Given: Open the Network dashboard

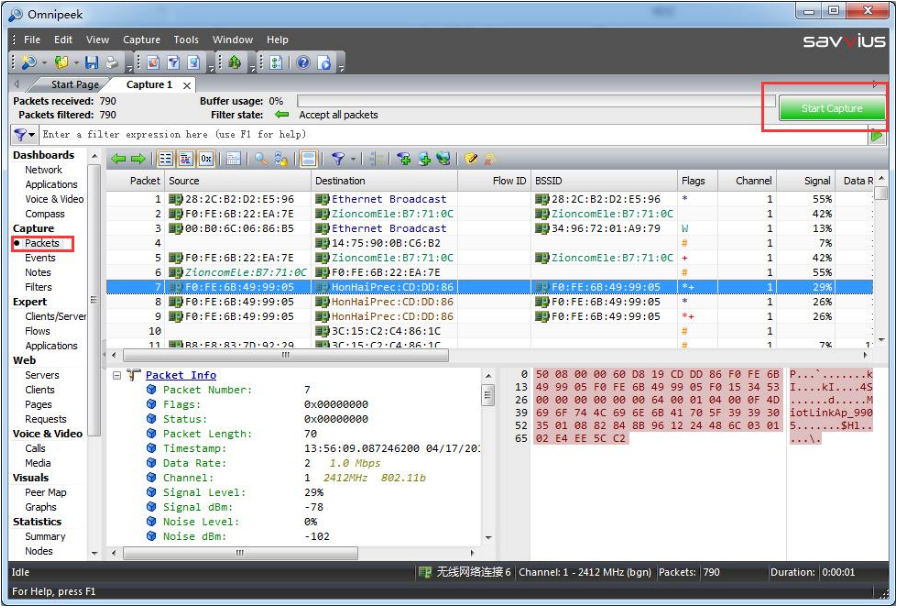Looking at the screenshot, I should click(43, 170).
